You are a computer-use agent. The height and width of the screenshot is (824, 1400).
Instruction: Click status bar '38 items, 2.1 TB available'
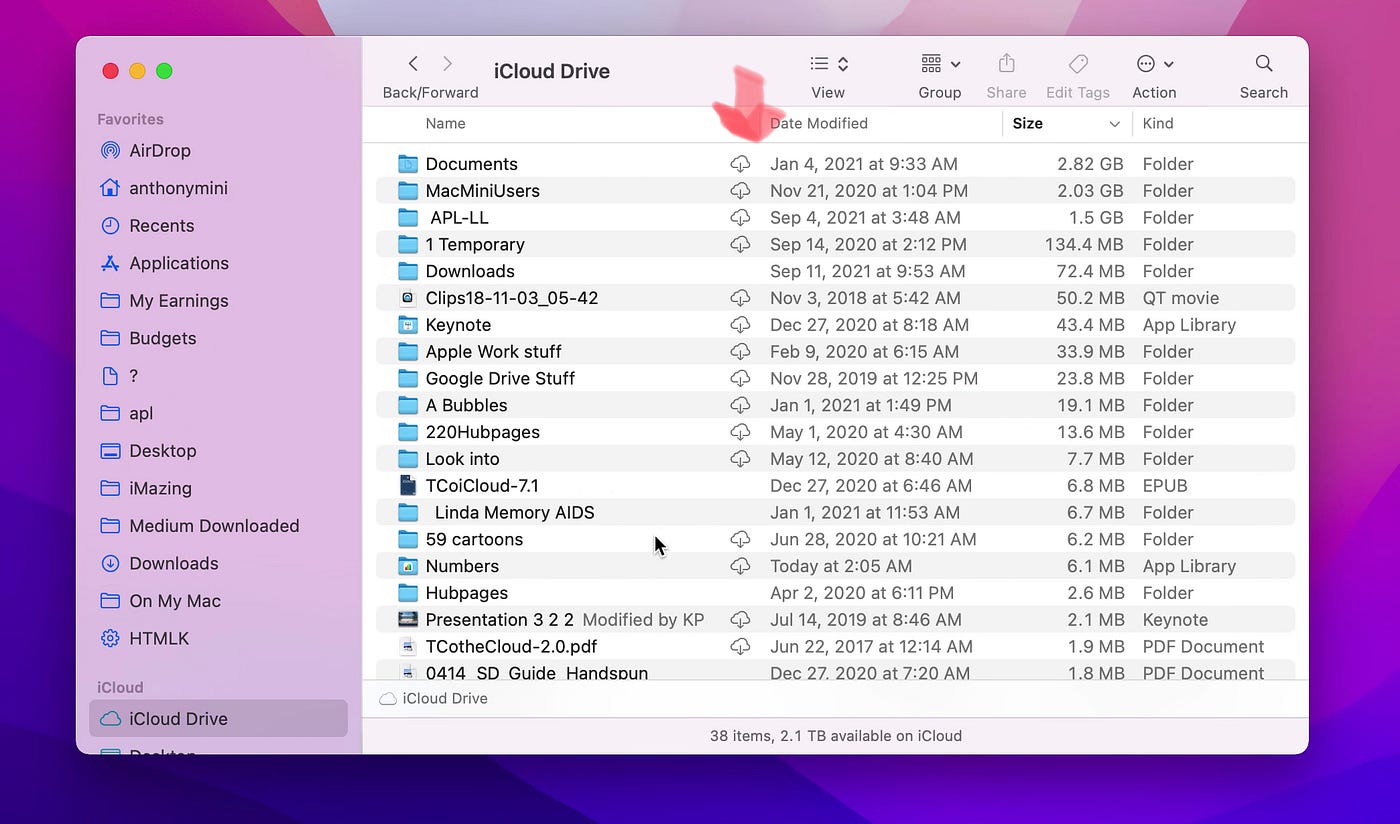coord(836,735)
